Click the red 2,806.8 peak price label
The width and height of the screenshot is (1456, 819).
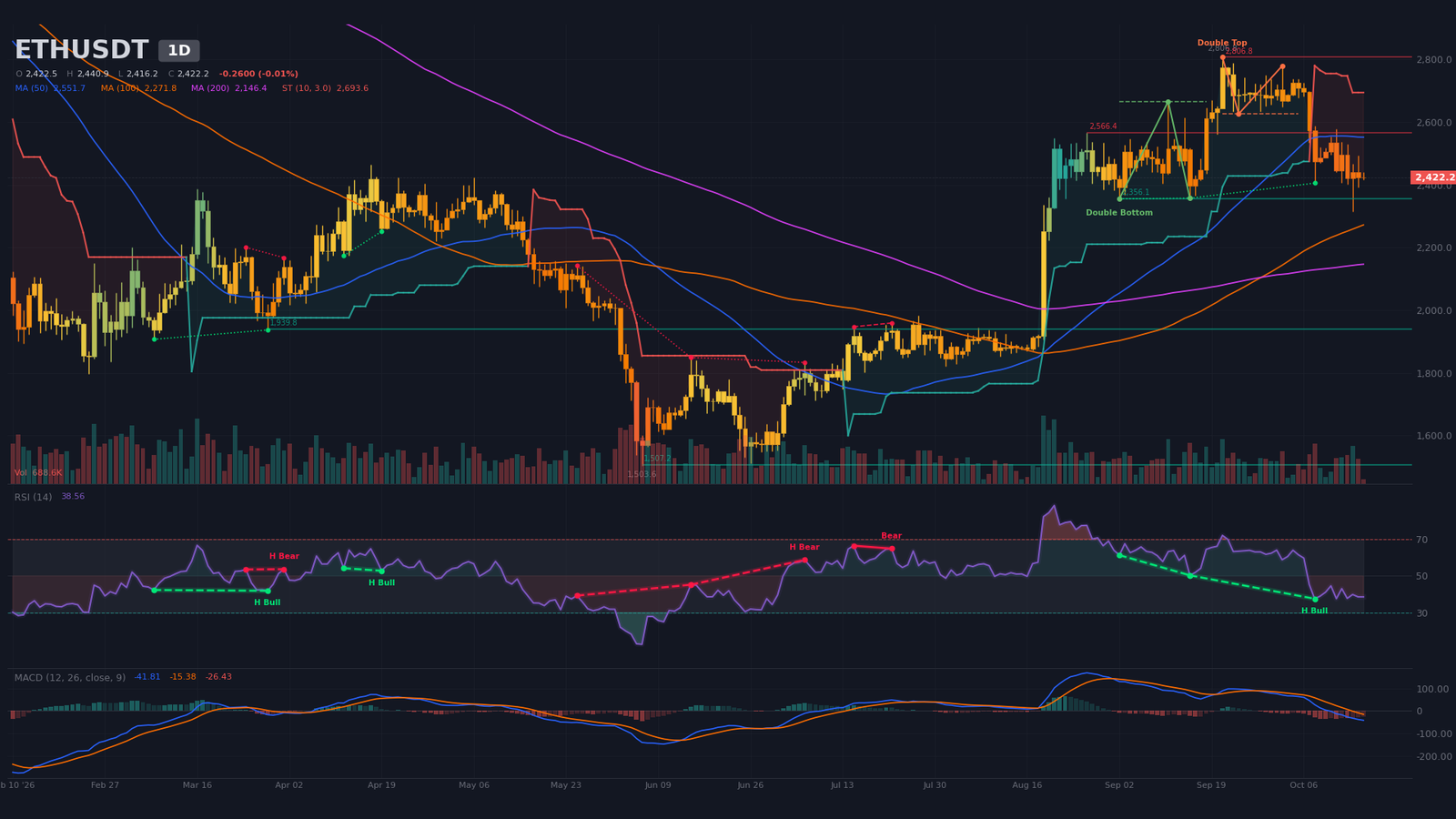pyautogui.click(x=1239, y=52)
